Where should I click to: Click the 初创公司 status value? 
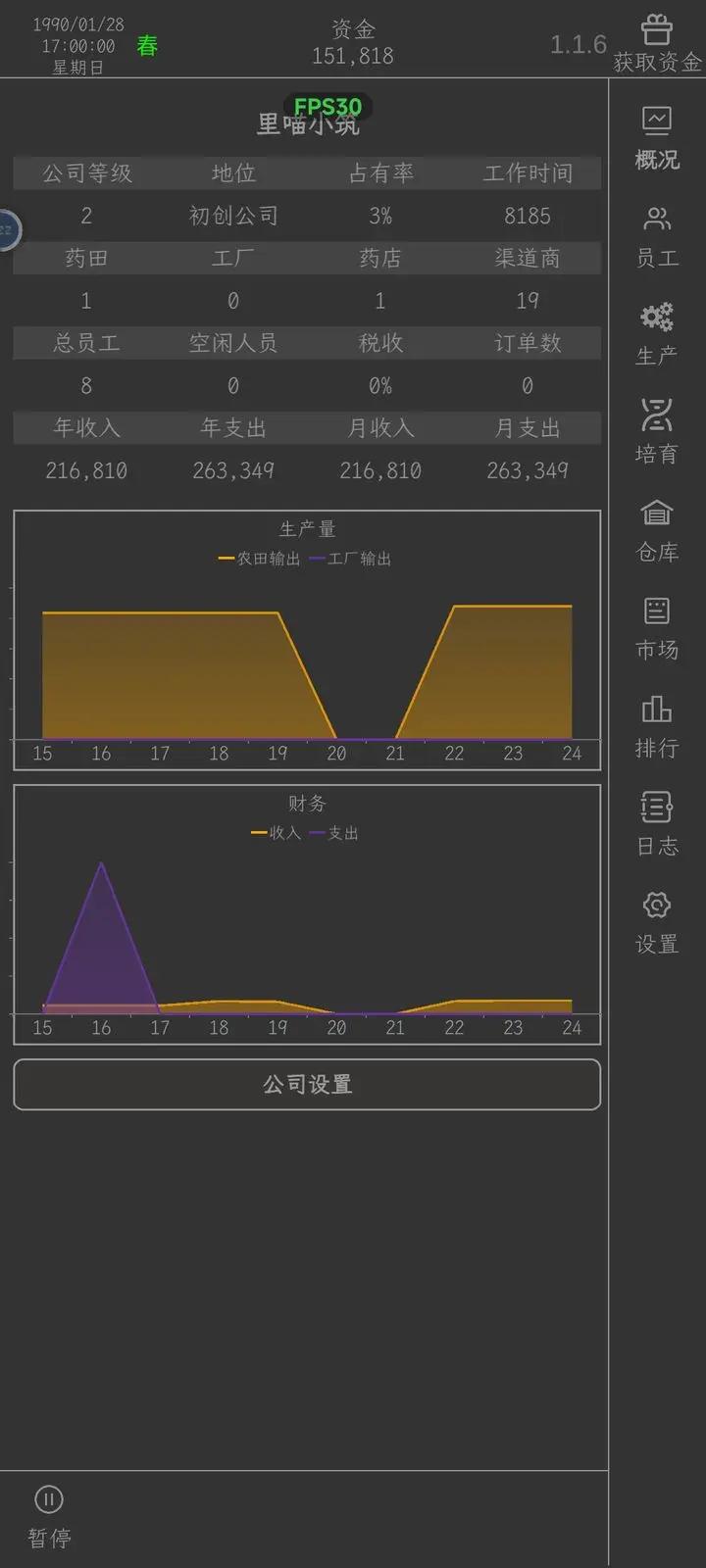[233, 216]
